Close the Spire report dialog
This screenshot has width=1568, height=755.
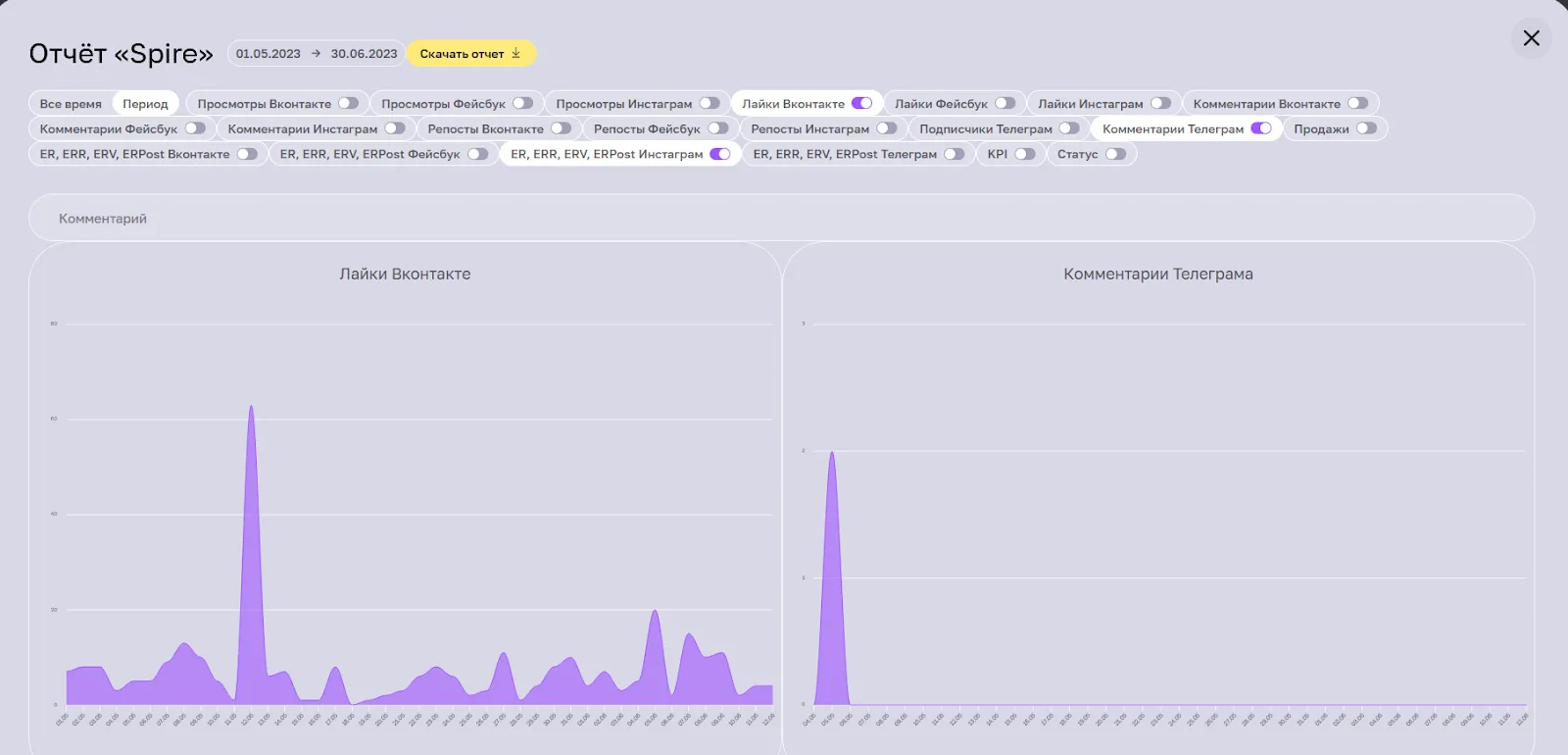[x=1531, y=38]
